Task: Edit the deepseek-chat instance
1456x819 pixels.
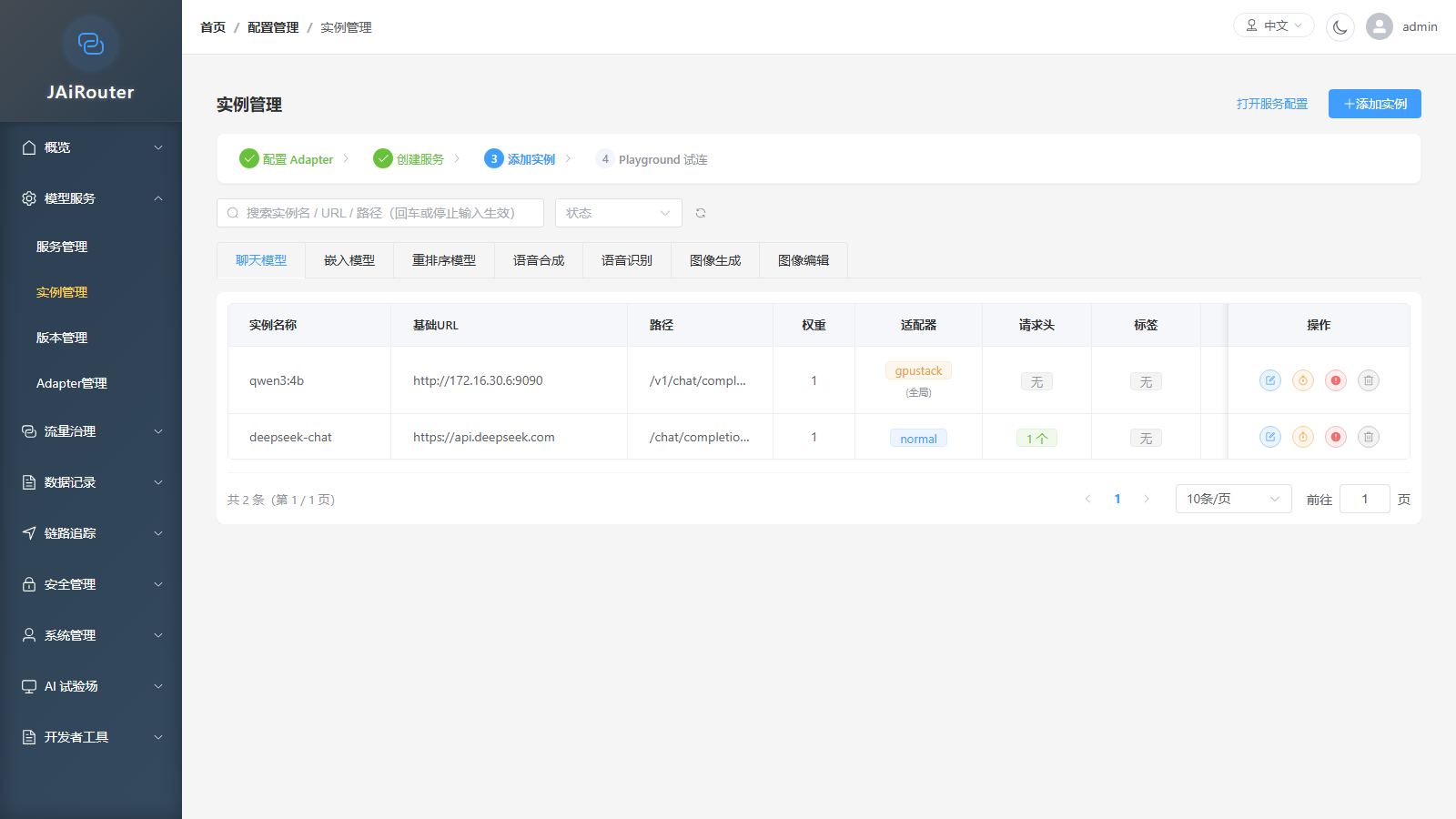Action: pyautogui.click(x=1270, y=437)
